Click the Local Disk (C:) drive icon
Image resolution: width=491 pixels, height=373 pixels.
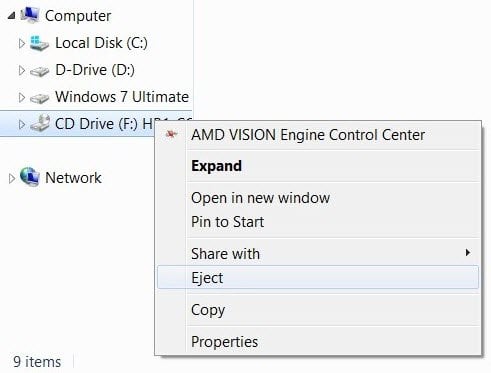pos(39,43)
